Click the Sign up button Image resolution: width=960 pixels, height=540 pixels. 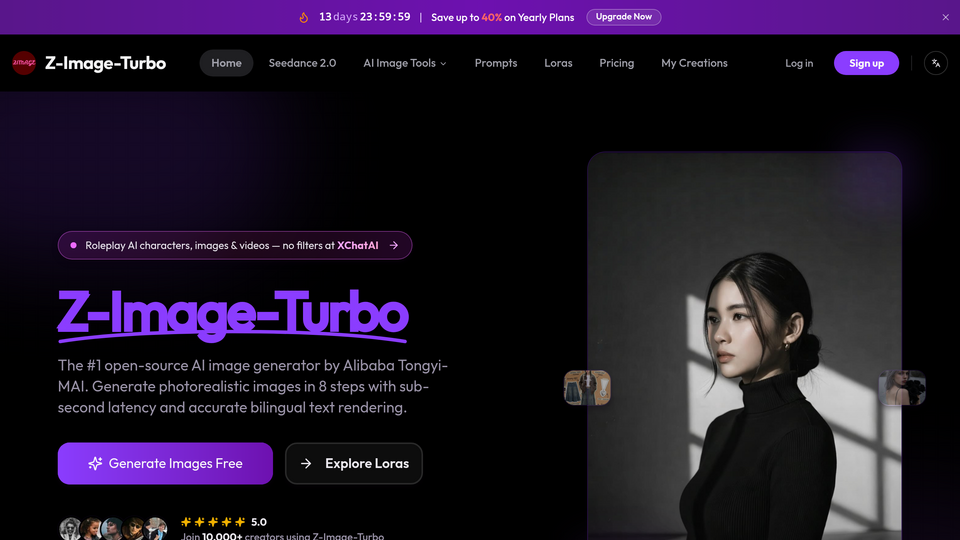[866, 63]
